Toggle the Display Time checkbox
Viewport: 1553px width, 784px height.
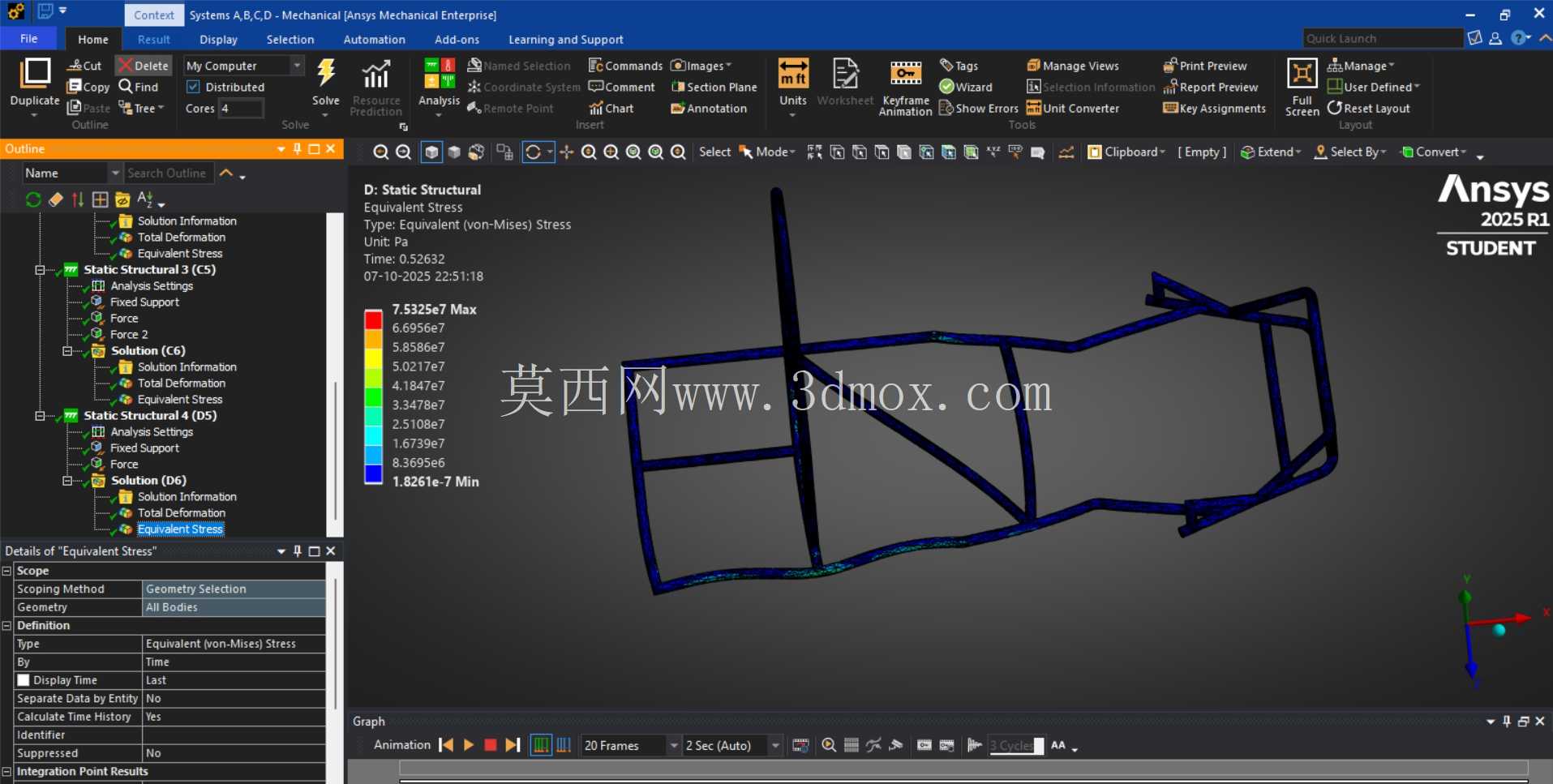pos(24,680)
